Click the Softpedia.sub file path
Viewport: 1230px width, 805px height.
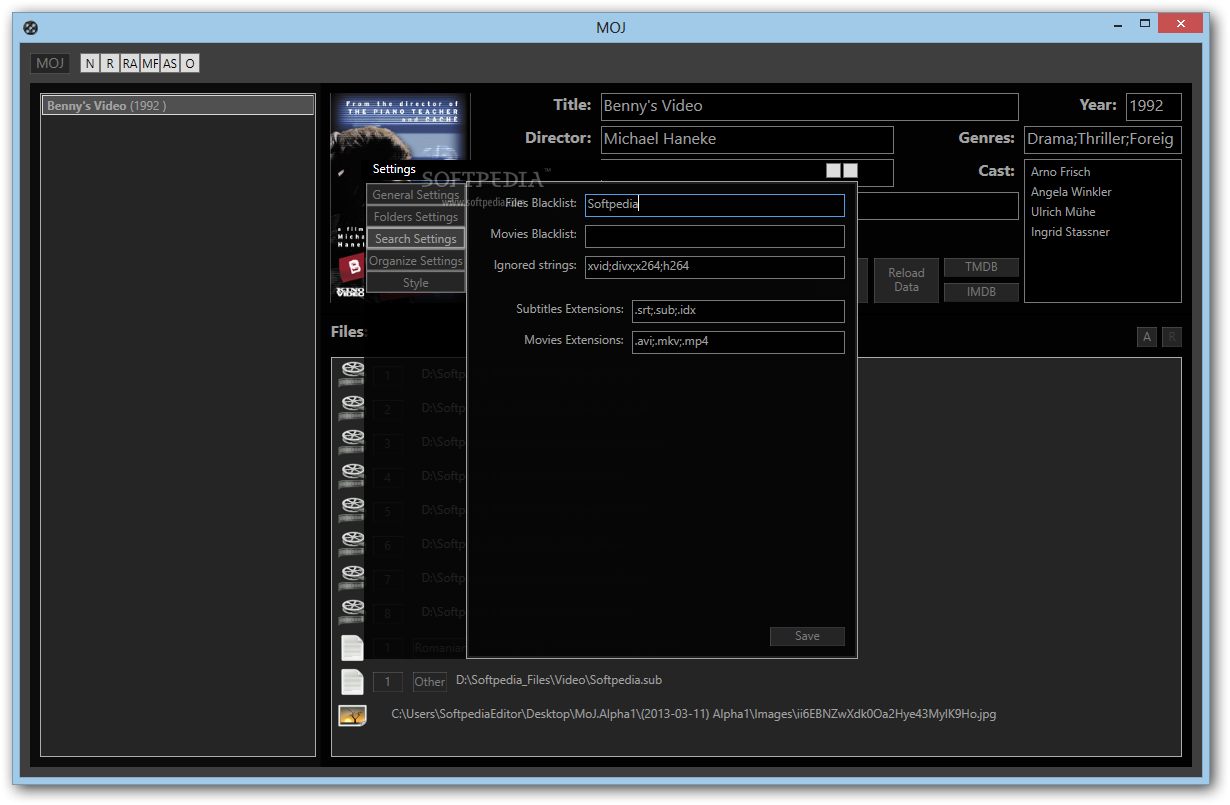pyautogui.click(x=559, y=681)
